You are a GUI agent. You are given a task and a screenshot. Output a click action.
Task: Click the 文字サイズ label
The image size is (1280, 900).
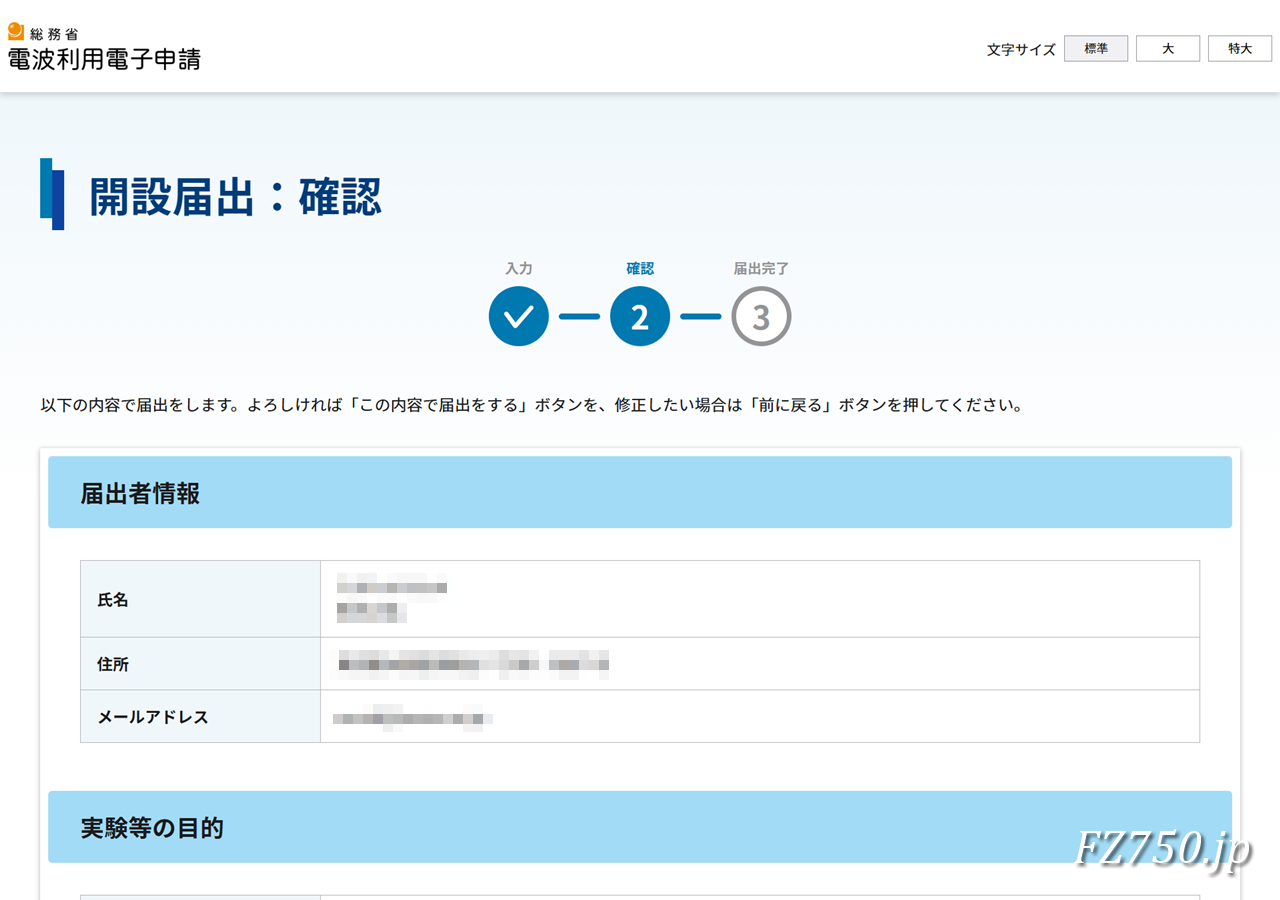[1019, 48]
